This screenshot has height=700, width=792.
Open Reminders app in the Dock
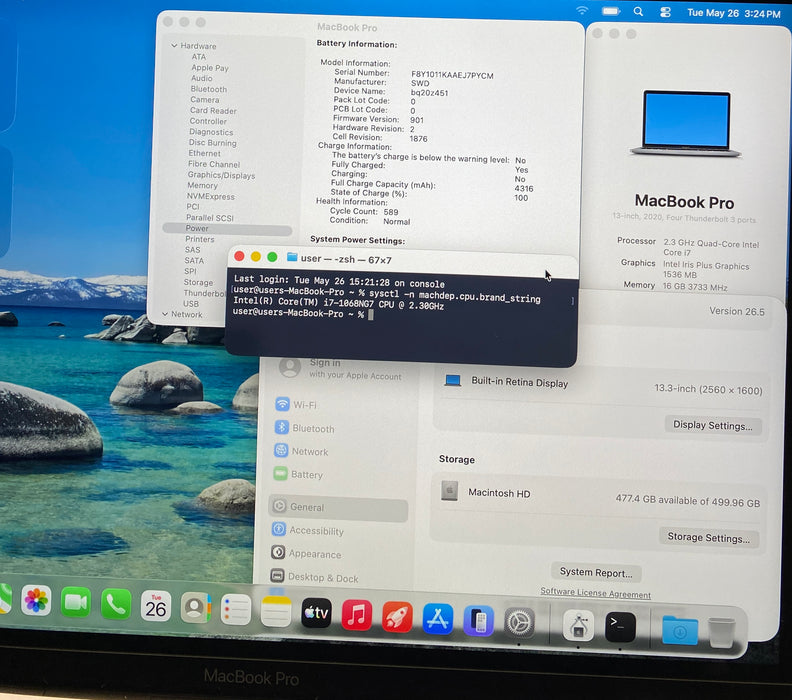[x=235, y=610]
